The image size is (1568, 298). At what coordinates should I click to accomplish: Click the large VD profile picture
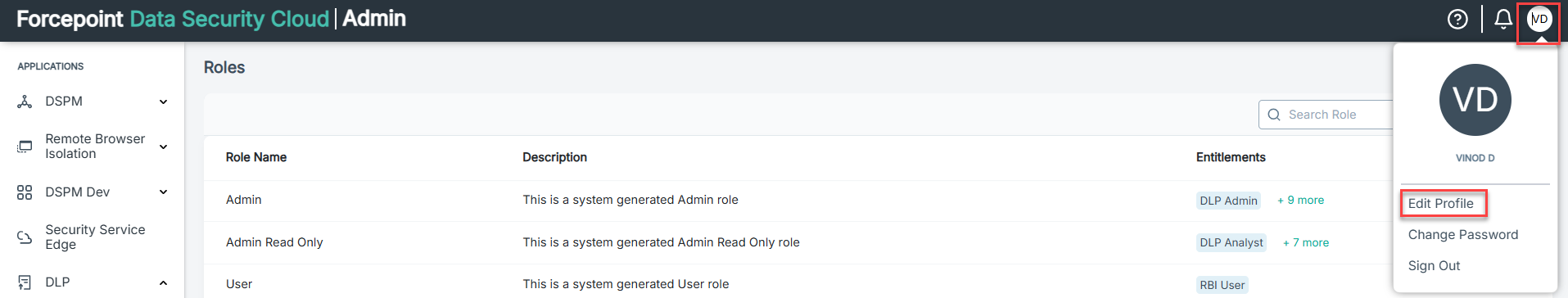1475,100
